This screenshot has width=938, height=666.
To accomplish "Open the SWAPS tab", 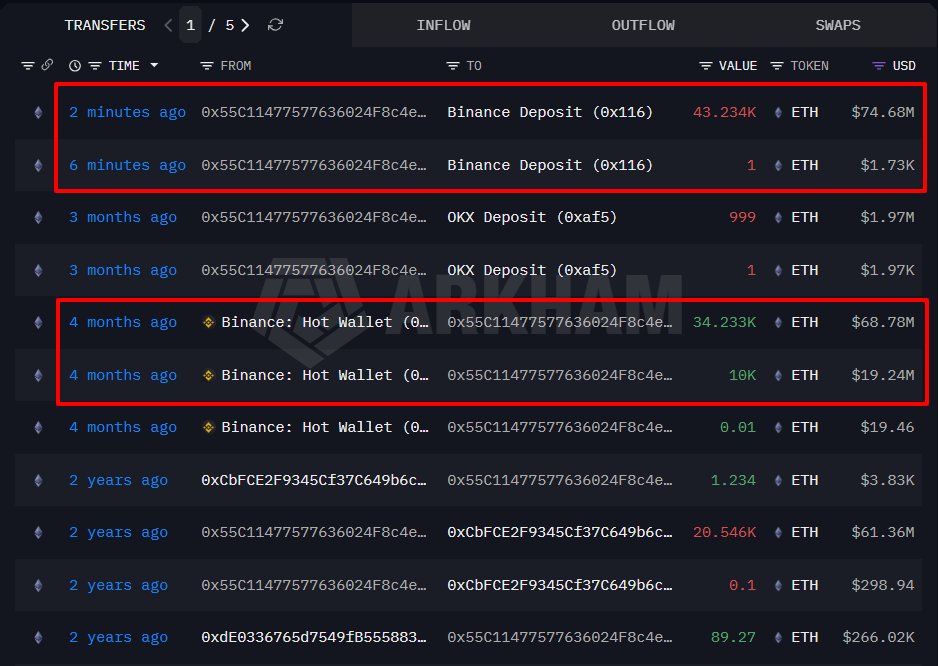I will (x=838, y=25).
